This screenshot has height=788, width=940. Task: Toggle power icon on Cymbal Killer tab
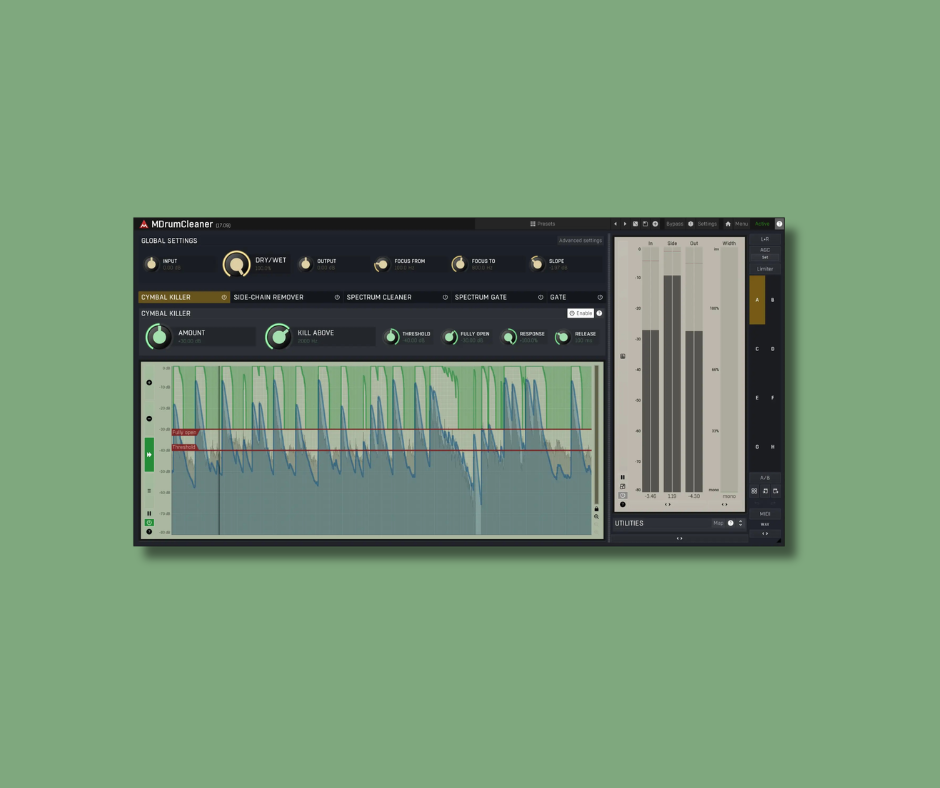coord(224,297)
